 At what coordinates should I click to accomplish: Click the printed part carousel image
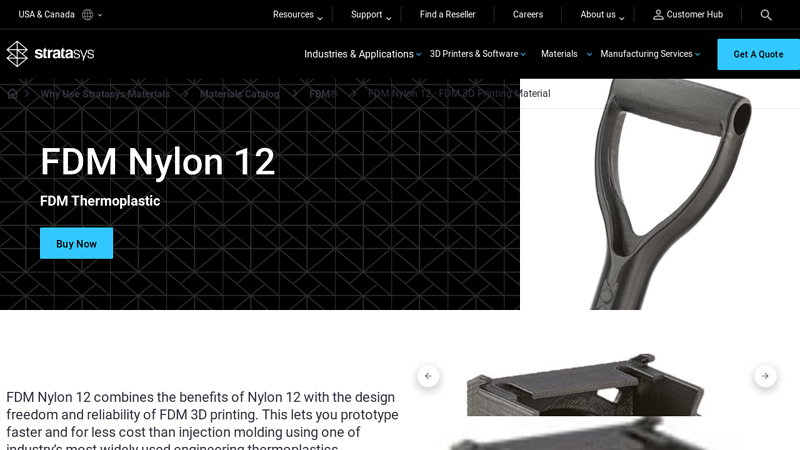[586, 385]
